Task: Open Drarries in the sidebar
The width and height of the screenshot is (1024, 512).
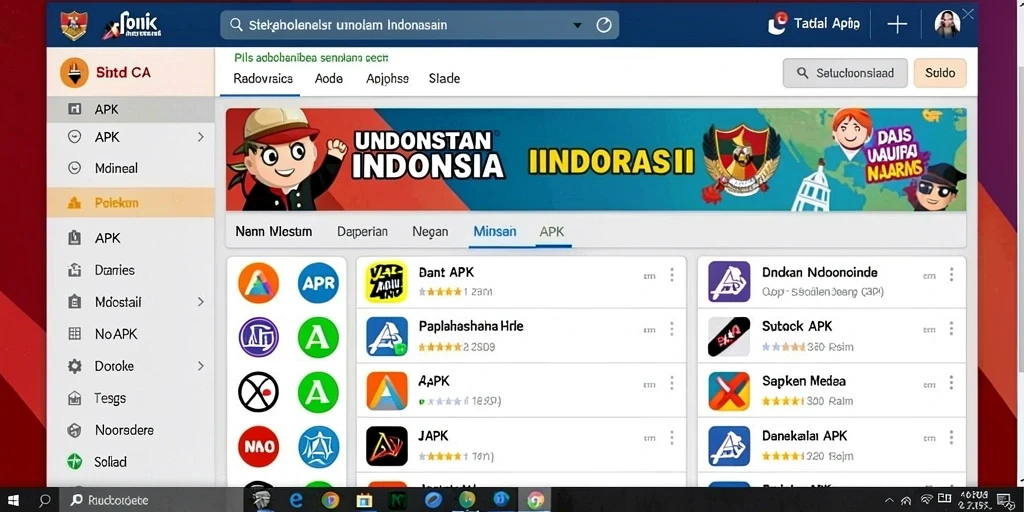Action: 131,270
